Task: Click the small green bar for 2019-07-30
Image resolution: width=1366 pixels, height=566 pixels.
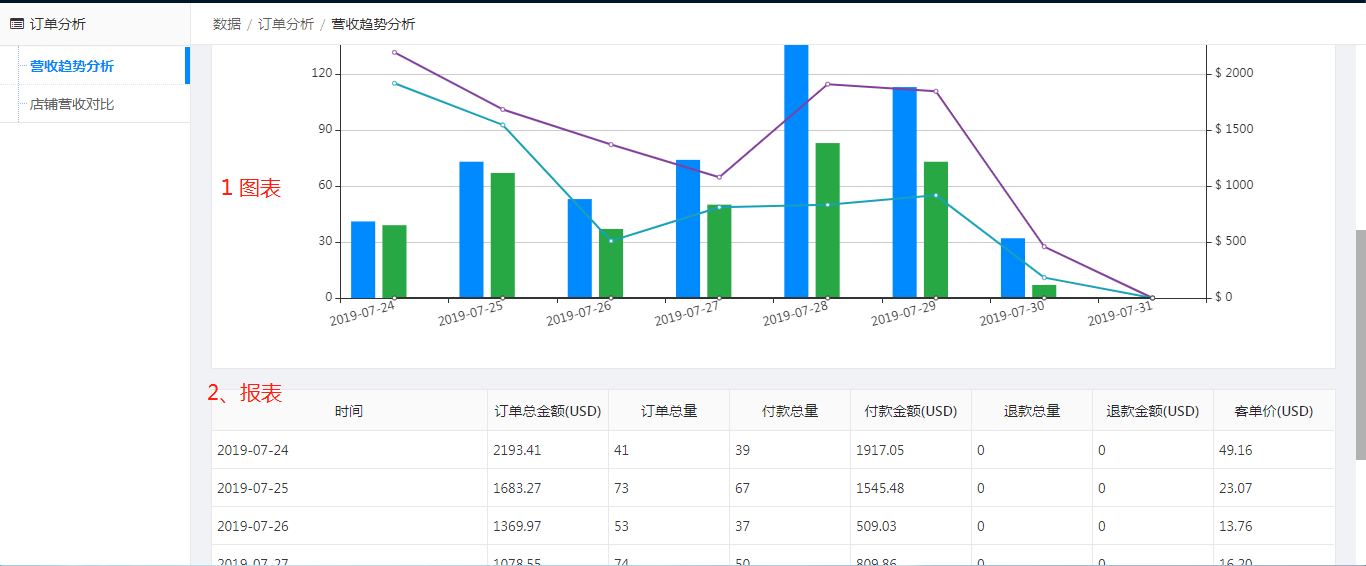Action: tap(1044, 291)
